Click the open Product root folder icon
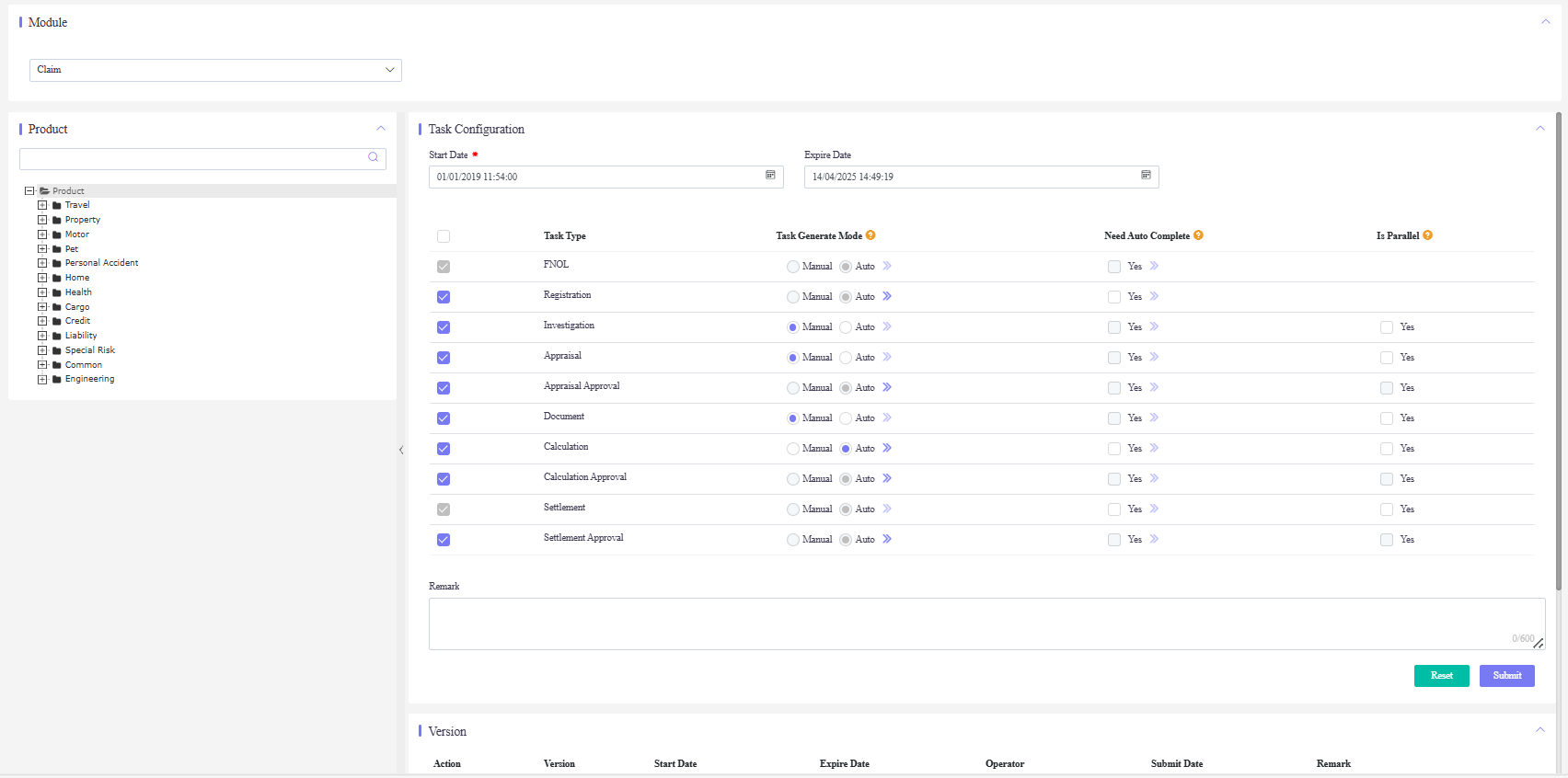This screenshot has height=778, width=1568. pyautogui.click(x=44, y=191)
